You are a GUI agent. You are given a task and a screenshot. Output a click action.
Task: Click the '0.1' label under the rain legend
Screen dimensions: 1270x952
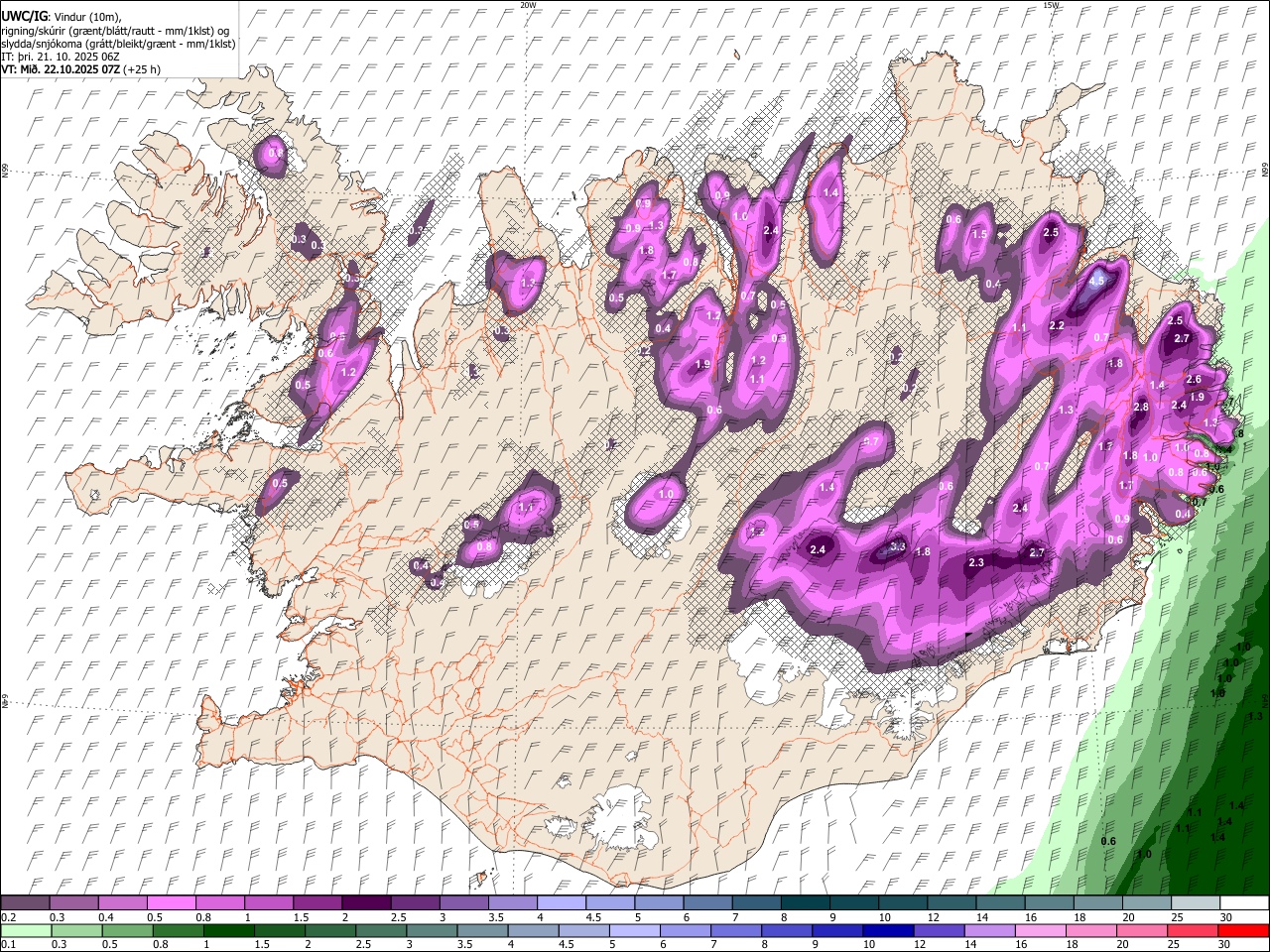click(x=7, y=944)
